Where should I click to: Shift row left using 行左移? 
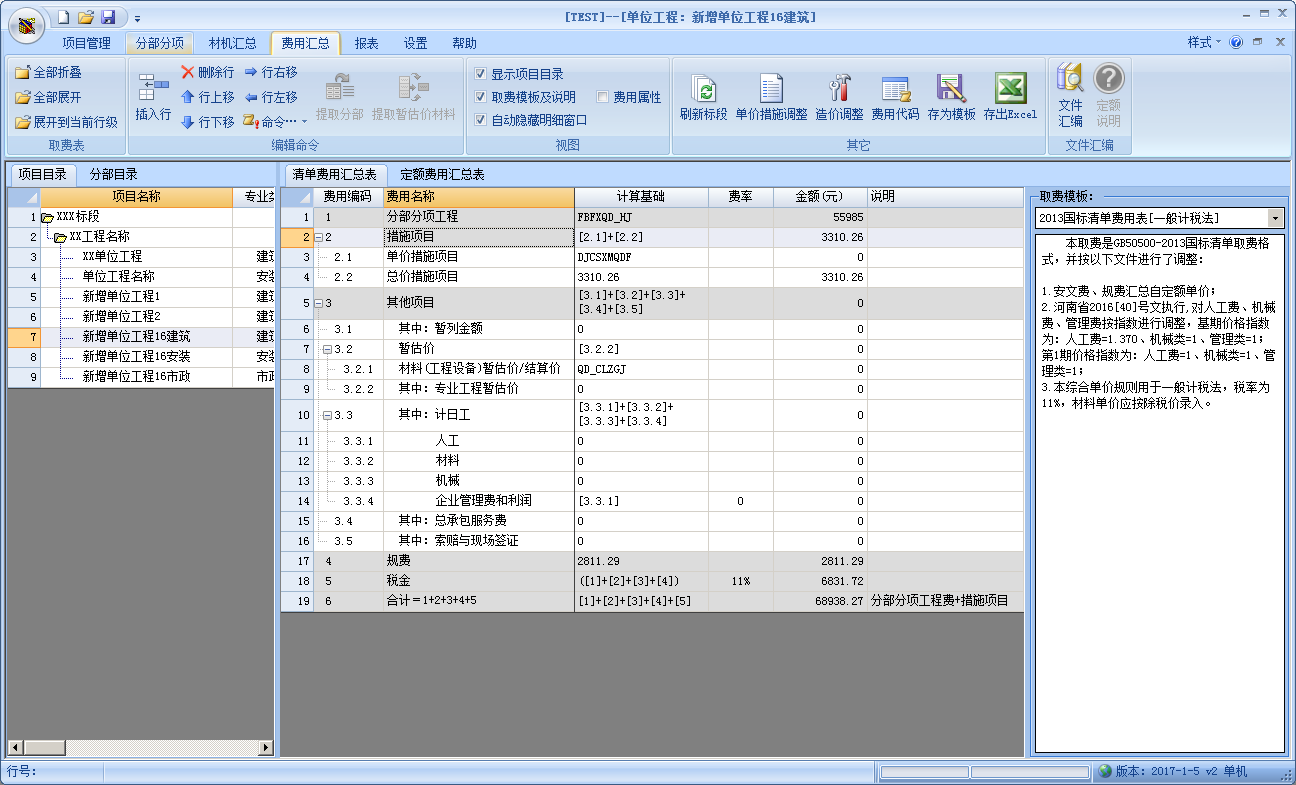click(271, 97)
